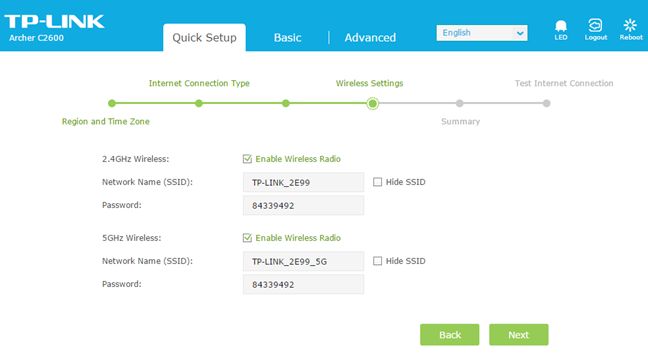Open the Advanced tab
This screenshot has height=360, width=648.
(x=370, y=38)
